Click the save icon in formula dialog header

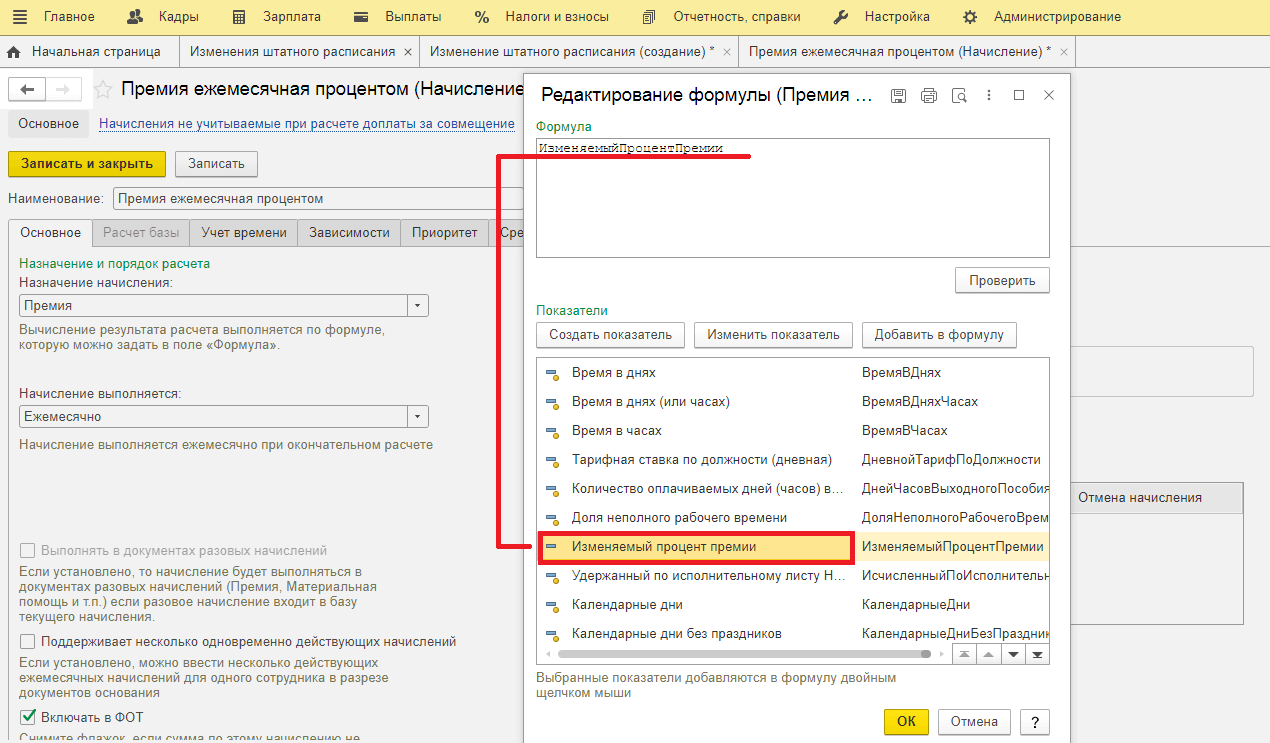click(x=898, y=95)
